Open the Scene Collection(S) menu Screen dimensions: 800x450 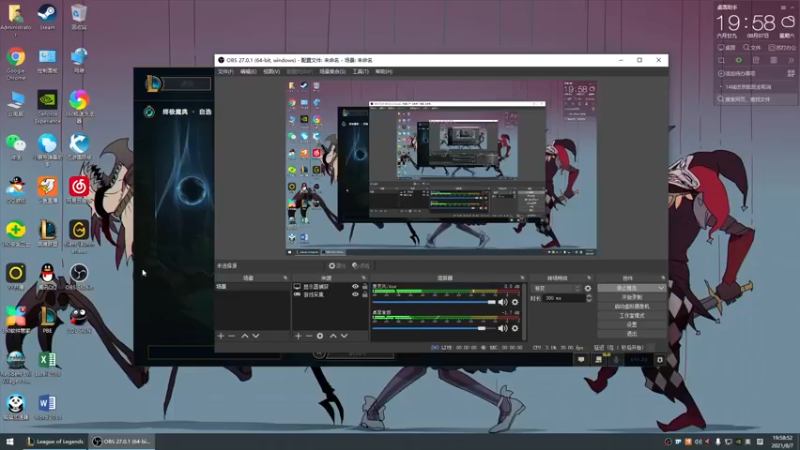point(332,72)
